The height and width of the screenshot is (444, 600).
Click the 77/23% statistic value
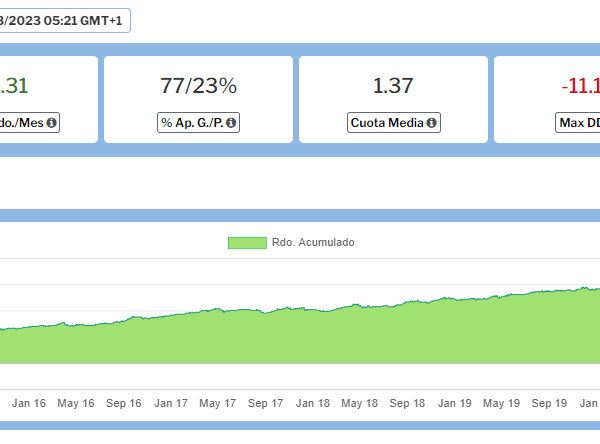(x=198, y=86)
